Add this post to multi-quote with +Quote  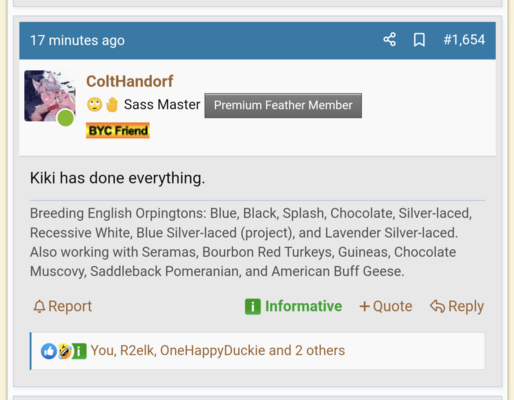pos(386,306)
